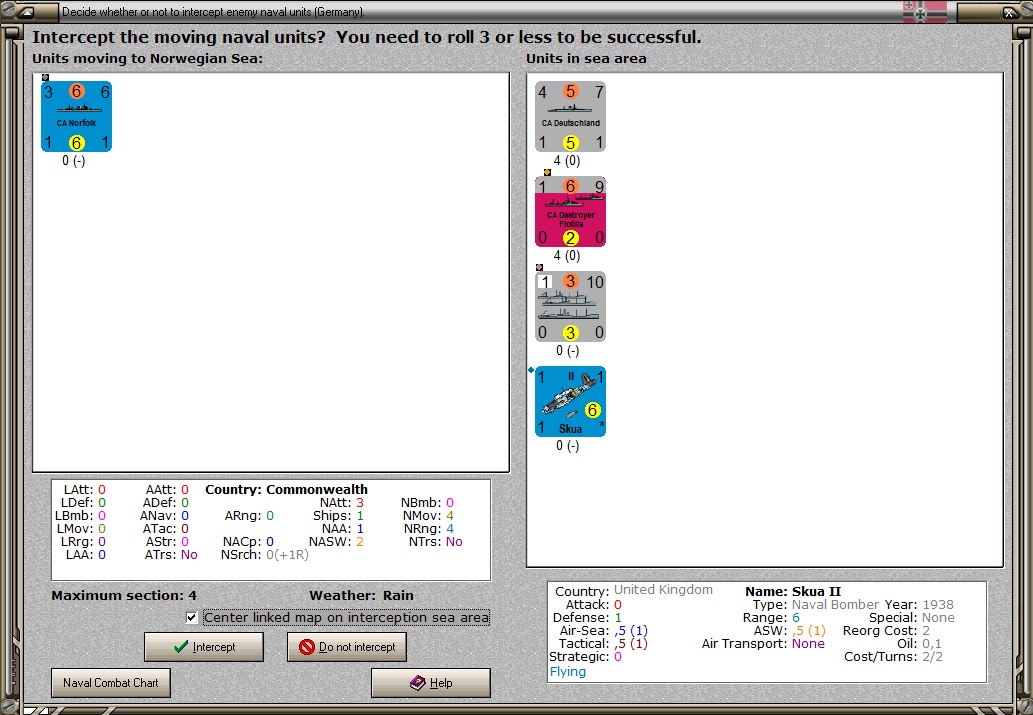Click the '4 (0)' value under CA Deutschland
1033x715 pixels.
[x=567, y=160]
